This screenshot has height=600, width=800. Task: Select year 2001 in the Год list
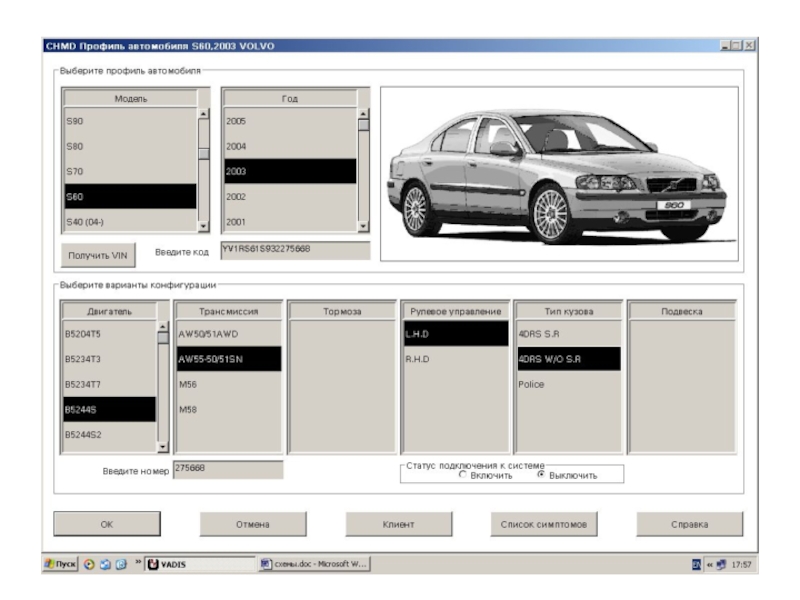(290, 222)
